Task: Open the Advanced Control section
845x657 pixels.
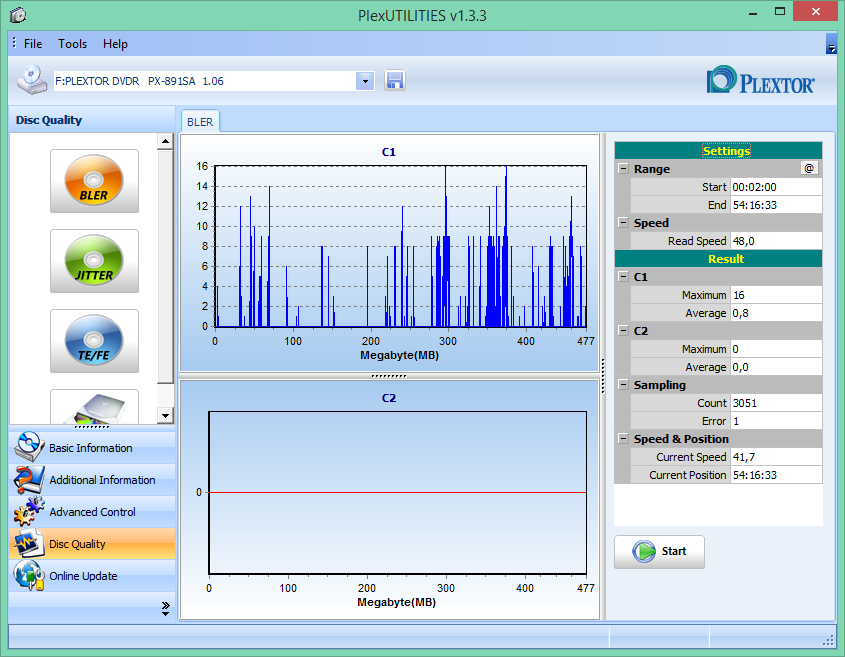Action: point(92,512)
